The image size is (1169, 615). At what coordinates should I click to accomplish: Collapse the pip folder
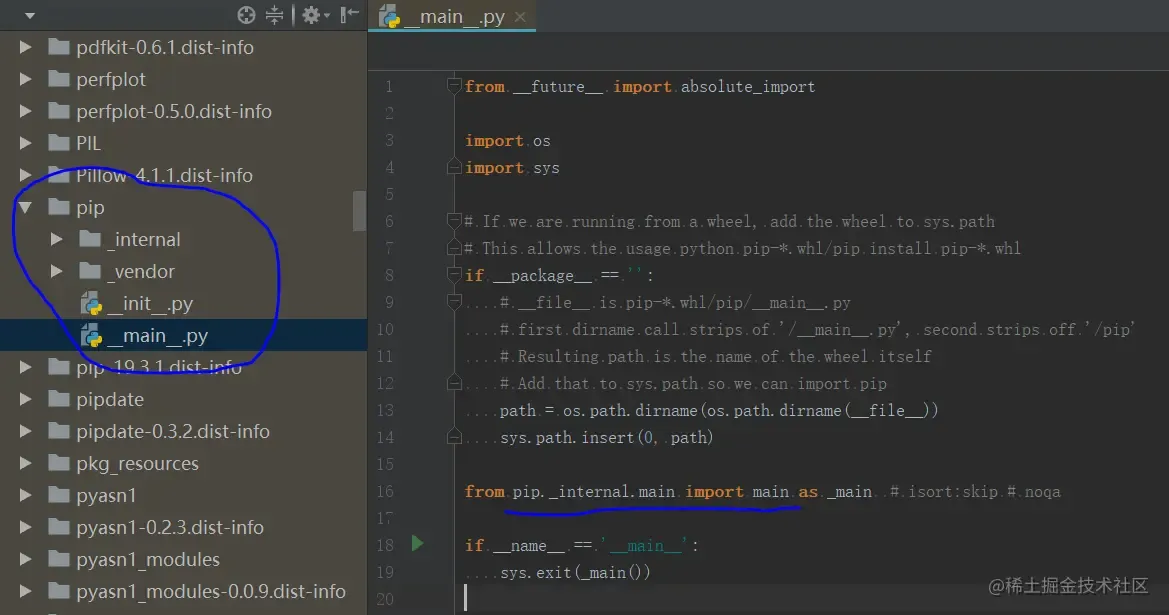[x=25, y=207]
